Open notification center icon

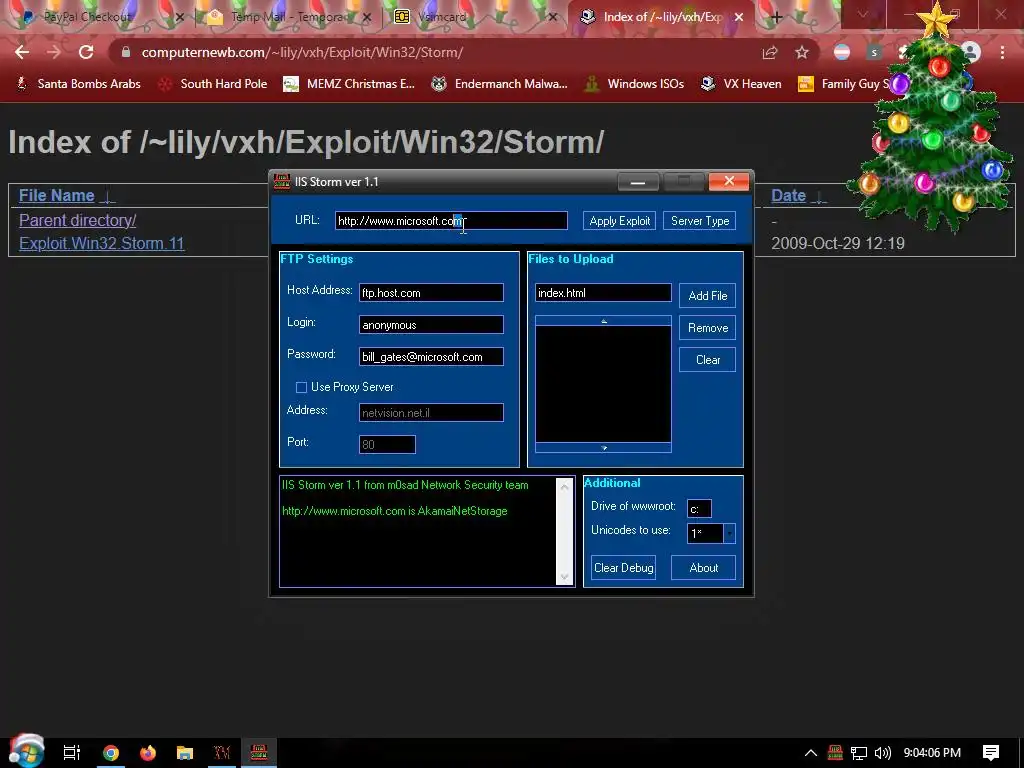pos(991,753)
